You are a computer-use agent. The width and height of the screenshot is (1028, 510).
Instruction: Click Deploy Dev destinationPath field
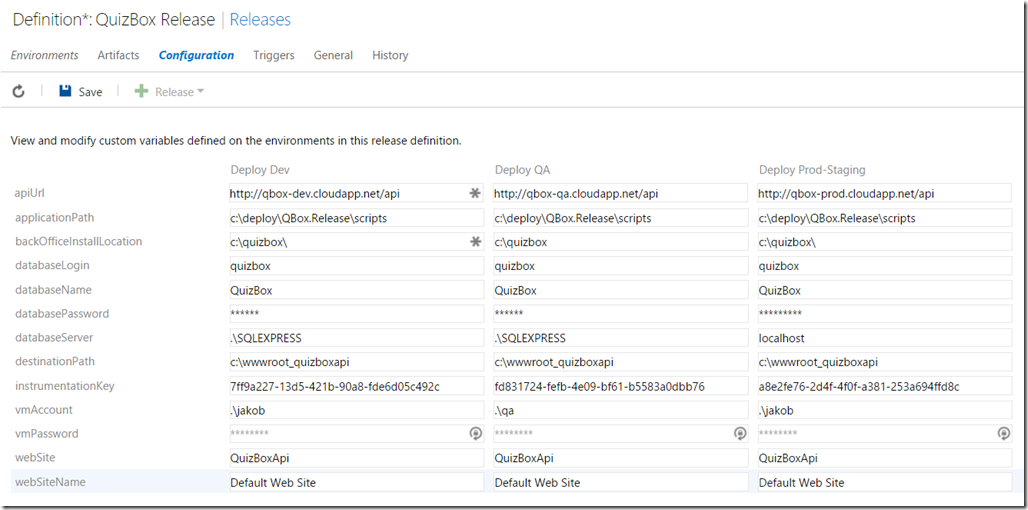(357, 362)
